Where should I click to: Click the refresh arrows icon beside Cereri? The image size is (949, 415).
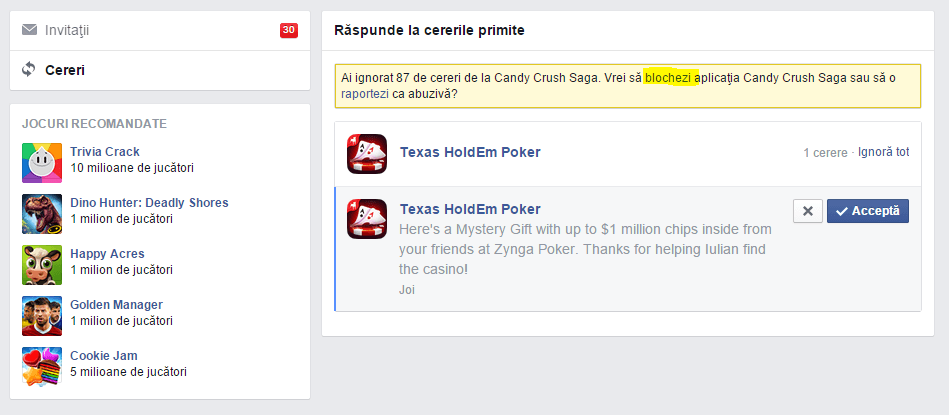click(x=29, y=70)
